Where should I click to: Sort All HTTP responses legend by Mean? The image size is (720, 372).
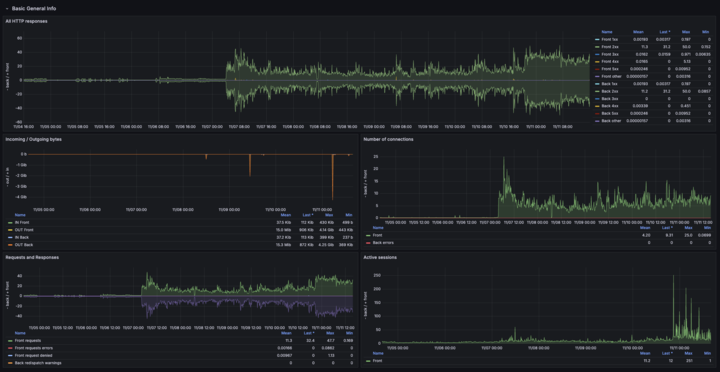(638, 33)
